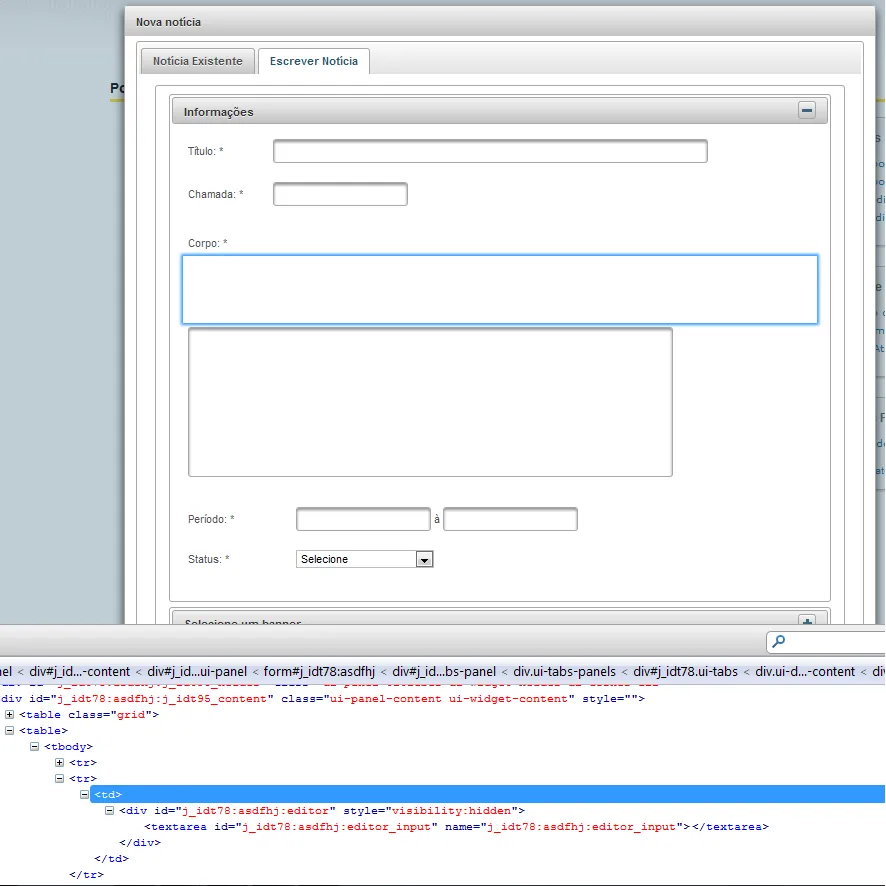
Task: Select the Escrever Notícia tab
Action: 313,61
